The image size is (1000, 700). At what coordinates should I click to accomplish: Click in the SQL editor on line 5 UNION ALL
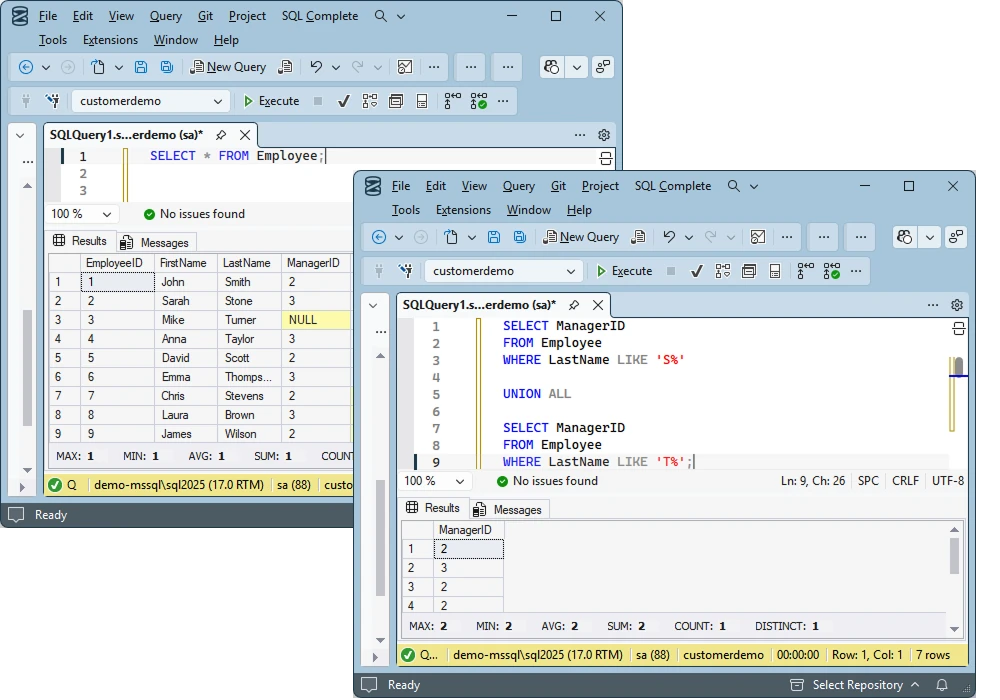[536, 394]
